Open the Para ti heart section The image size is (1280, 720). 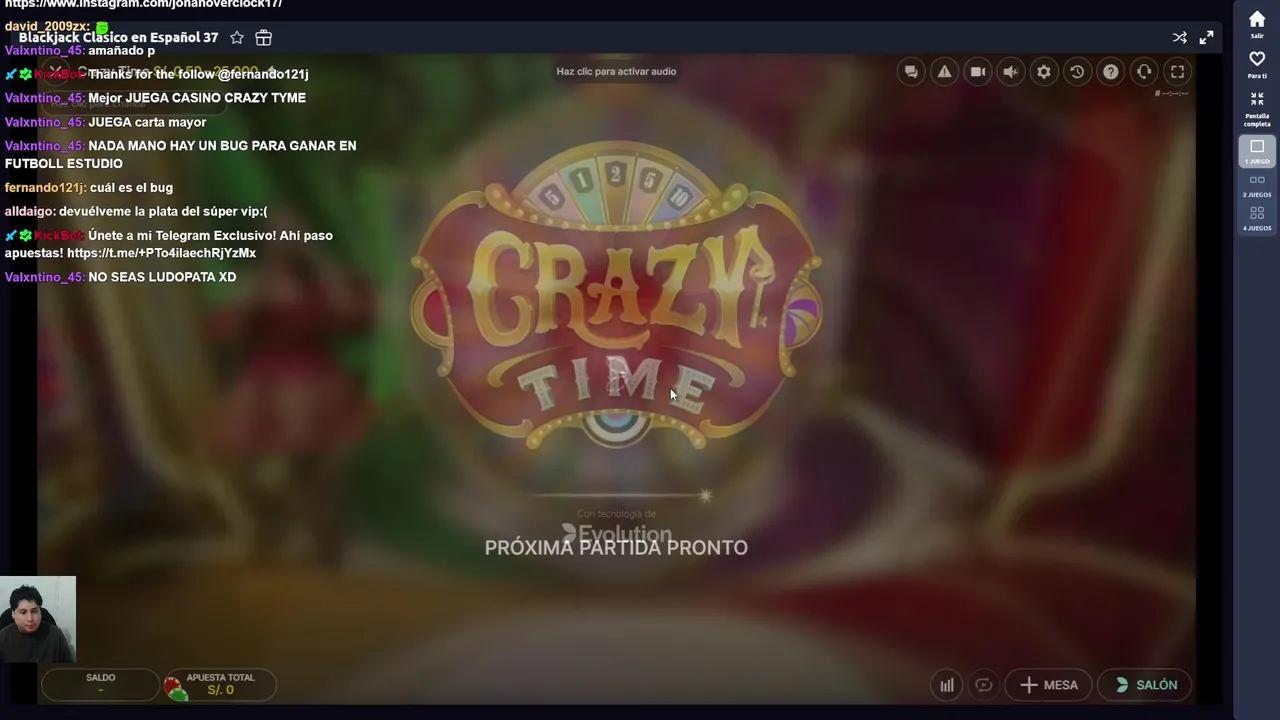1257,65
